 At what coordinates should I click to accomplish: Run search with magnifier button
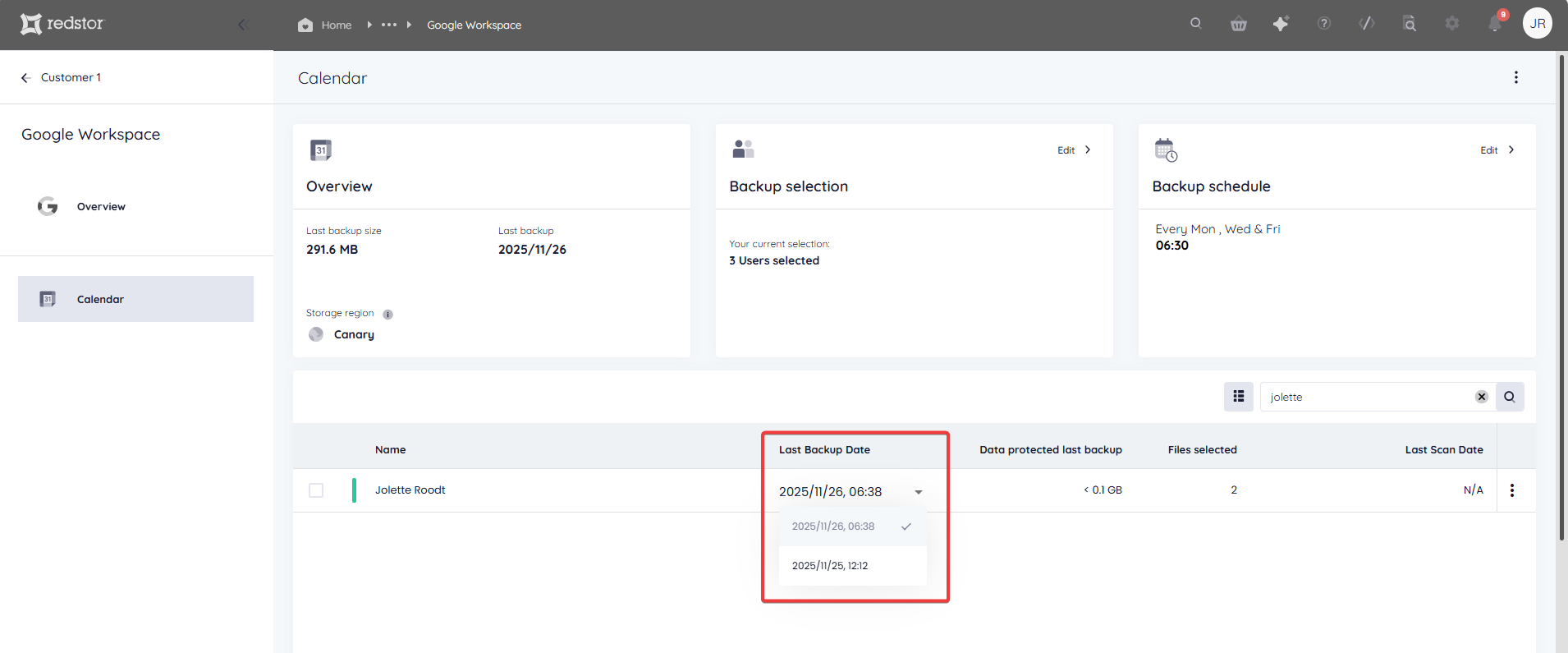tap(1510, 397)
